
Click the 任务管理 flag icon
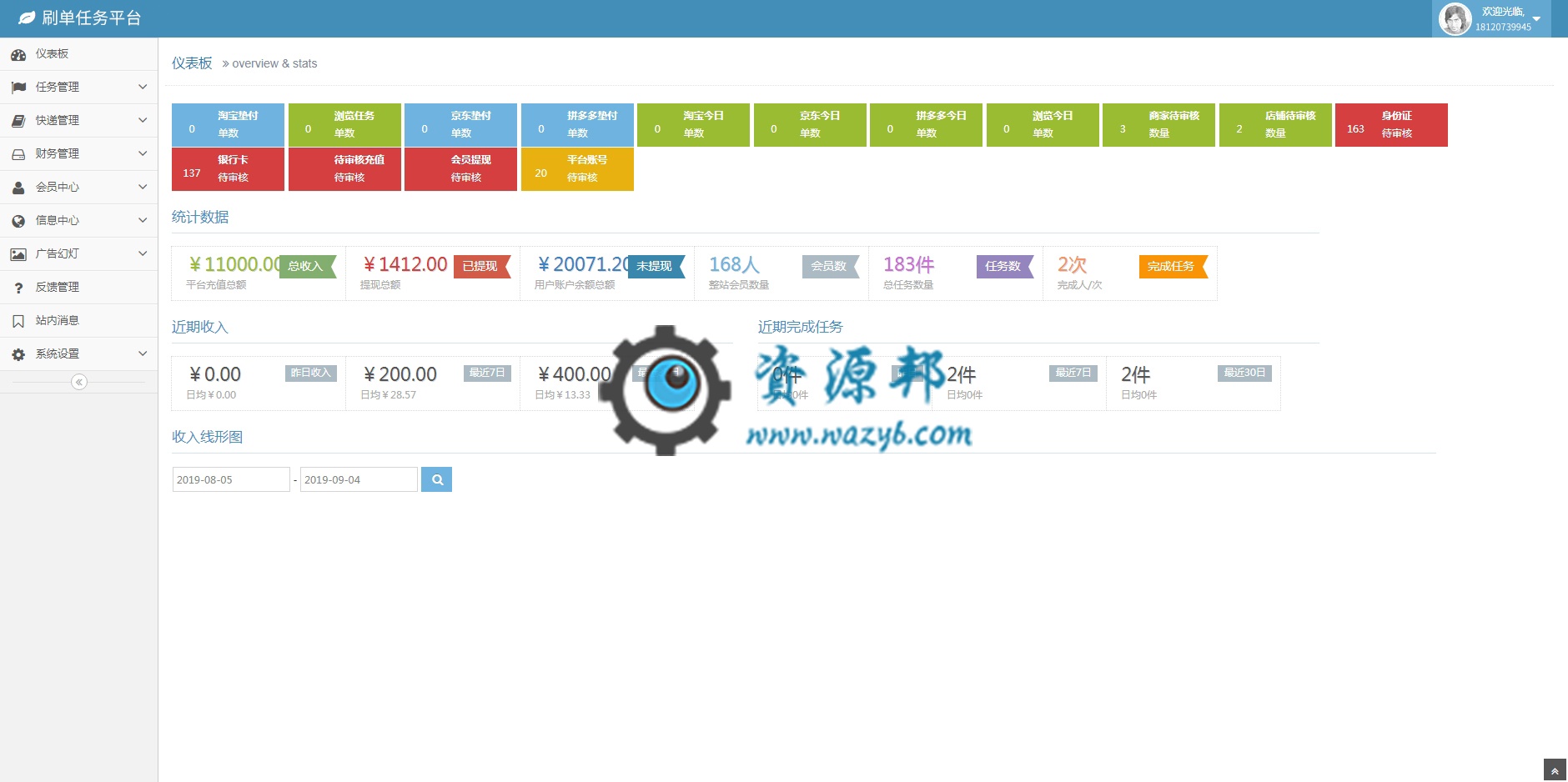(18, 88)
